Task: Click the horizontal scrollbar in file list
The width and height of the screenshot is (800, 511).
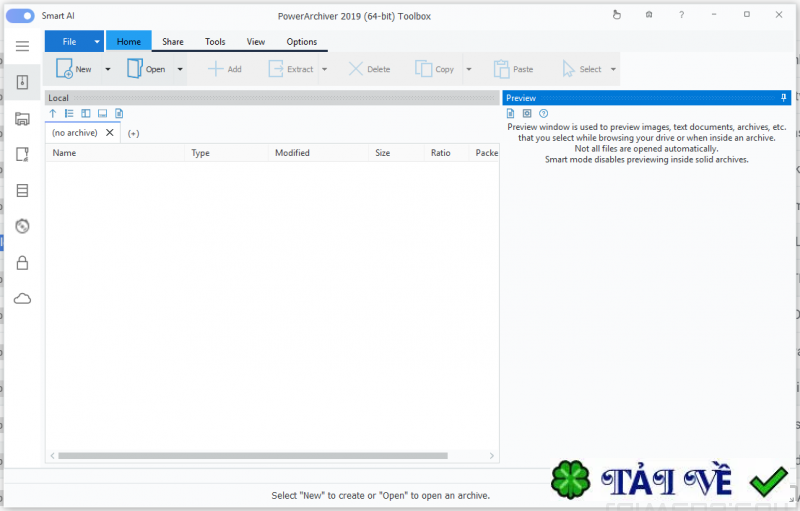Action: click(253, 455)
